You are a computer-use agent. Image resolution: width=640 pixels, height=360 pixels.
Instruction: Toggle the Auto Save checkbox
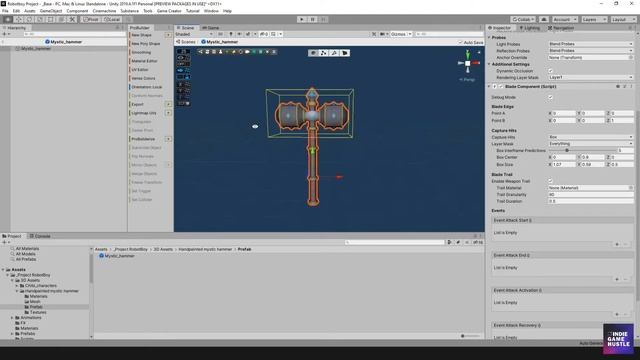pyautogui.click(x=460, y=42)
